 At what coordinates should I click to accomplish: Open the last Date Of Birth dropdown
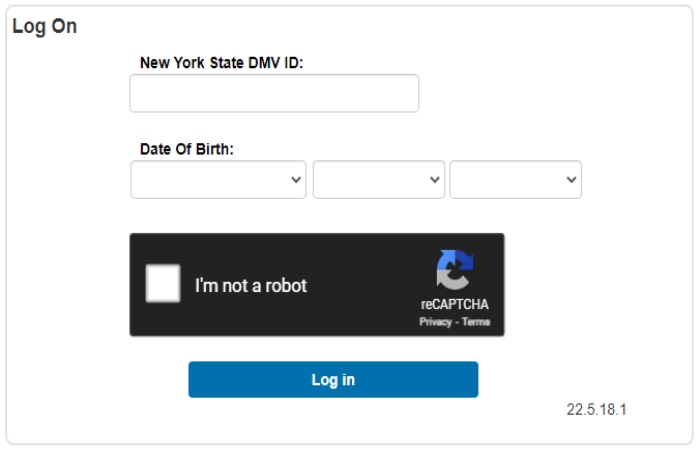(x=516, y=179)
